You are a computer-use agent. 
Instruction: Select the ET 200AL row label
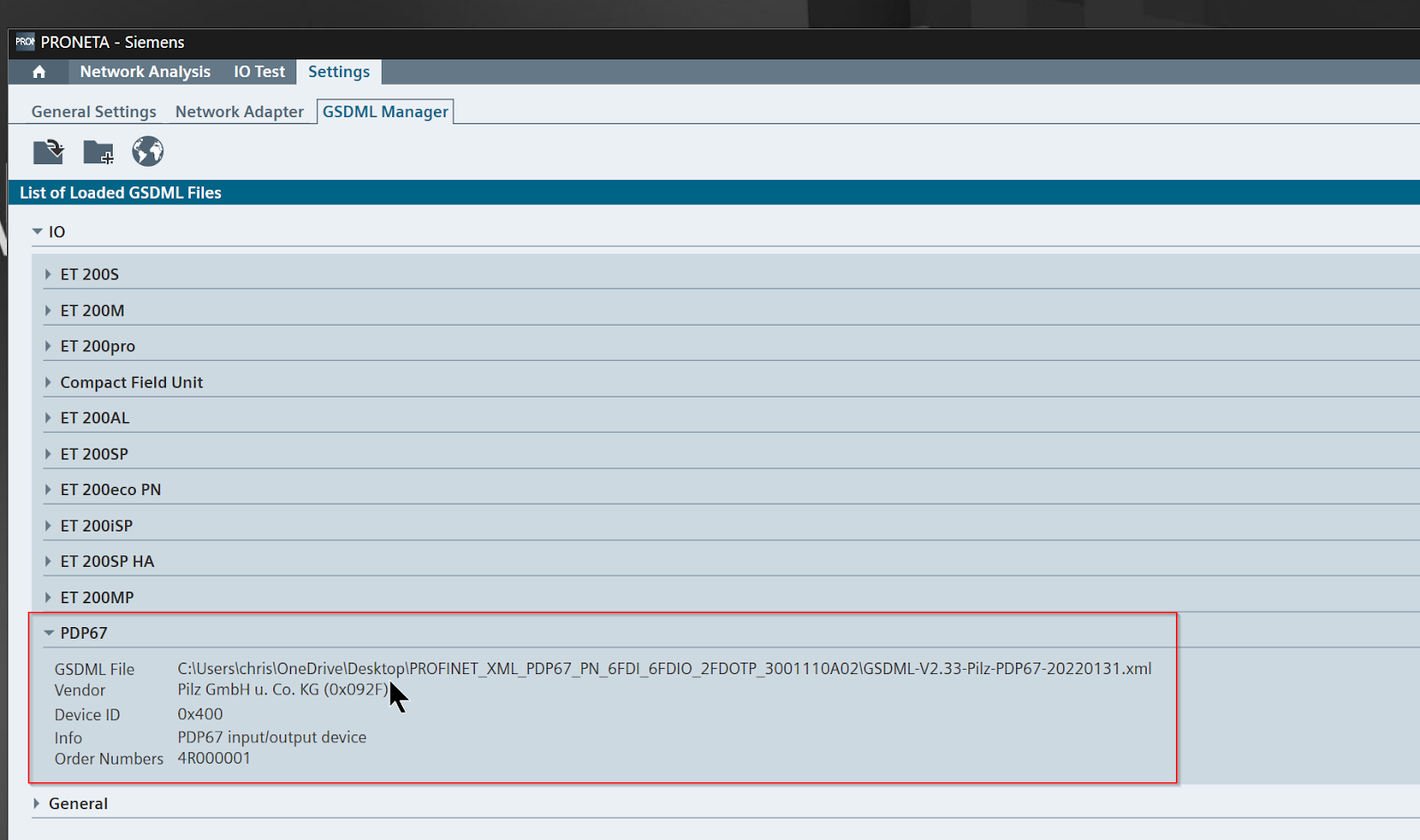click(95, 418)
